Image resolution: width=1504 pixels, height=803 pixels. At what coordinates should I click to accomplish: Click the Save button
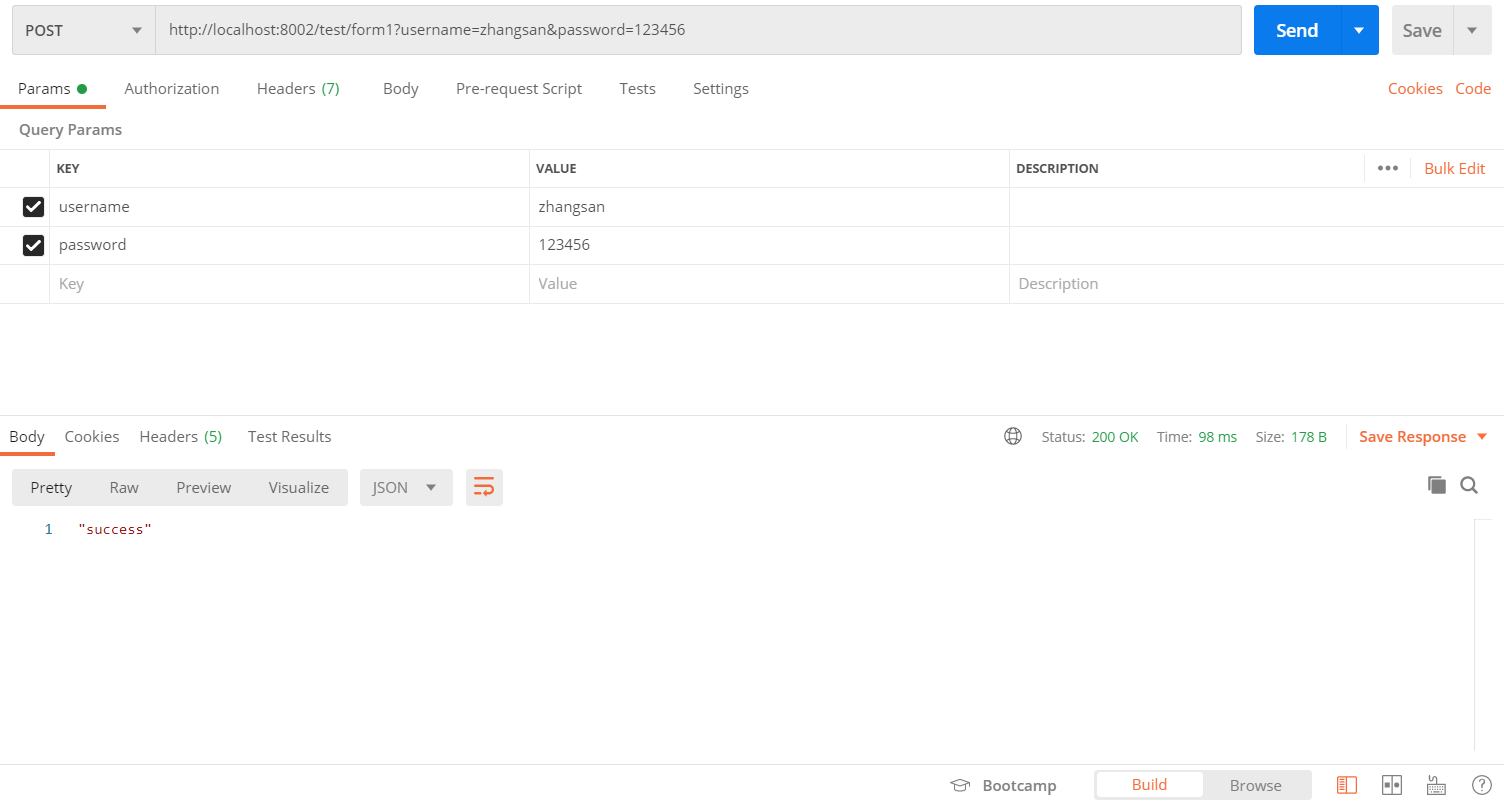tap(1422, 30)
